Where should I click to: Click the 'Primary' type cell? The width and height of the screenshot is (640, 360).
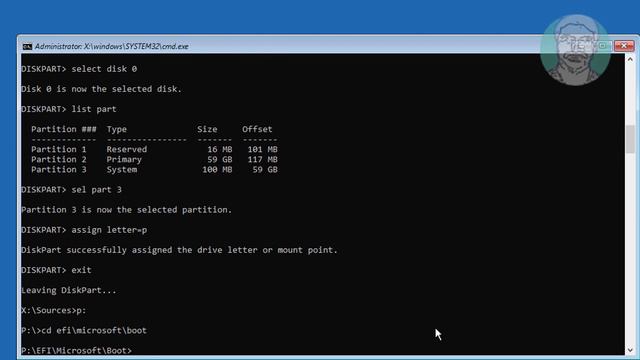click(124, 160)
